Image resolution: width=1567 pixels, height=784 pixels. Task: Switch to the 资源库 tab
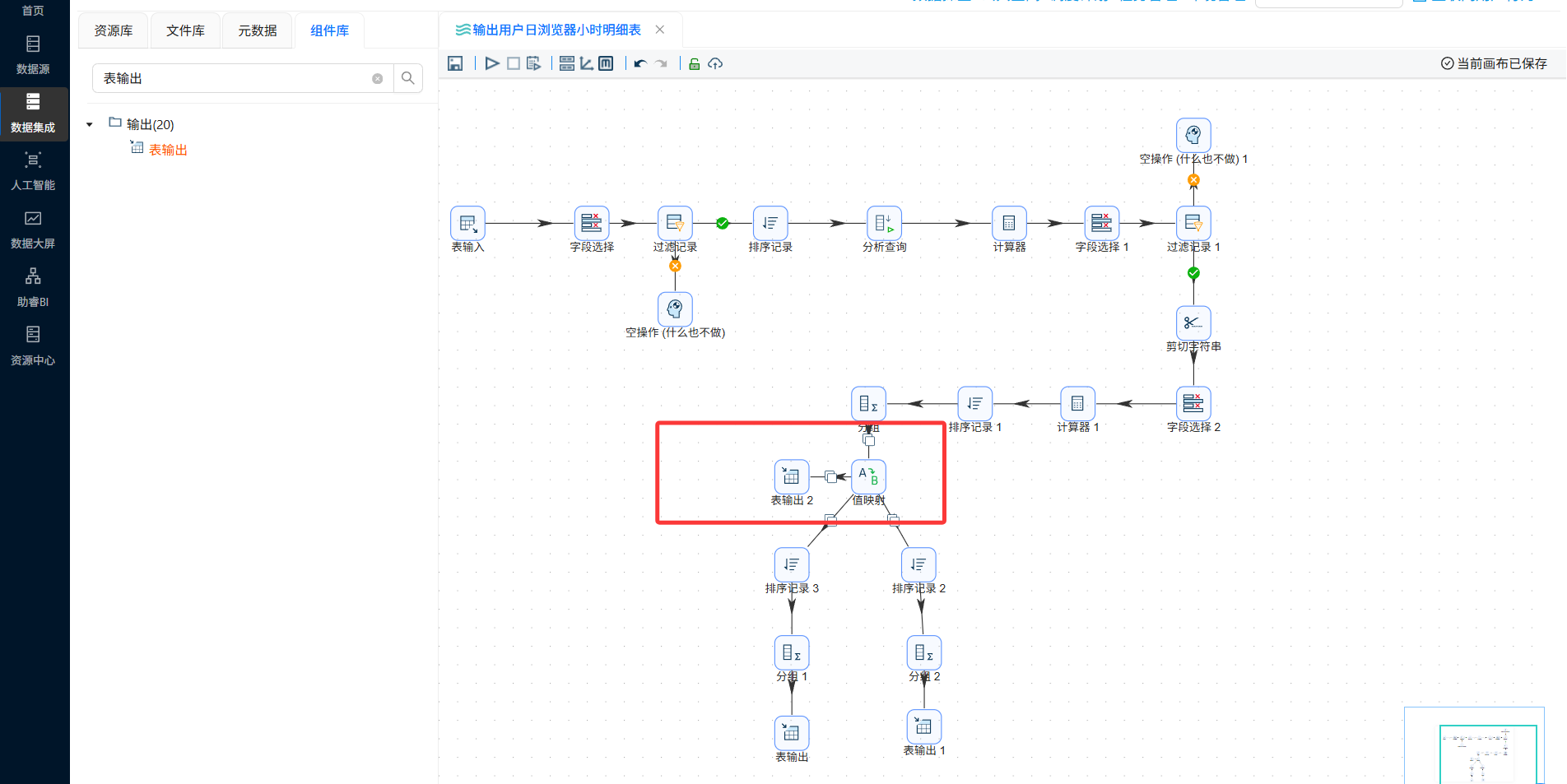(114, 30)
